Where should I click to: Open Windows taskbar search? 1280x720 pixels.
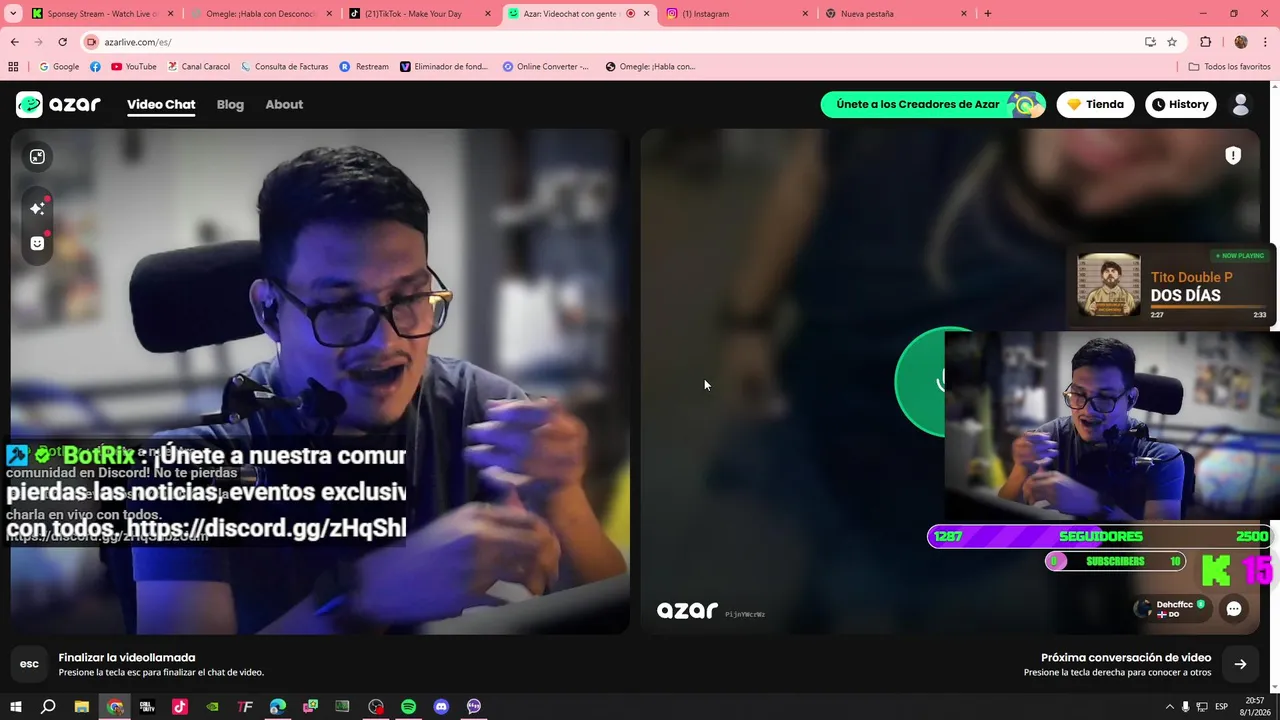[48, 706]
